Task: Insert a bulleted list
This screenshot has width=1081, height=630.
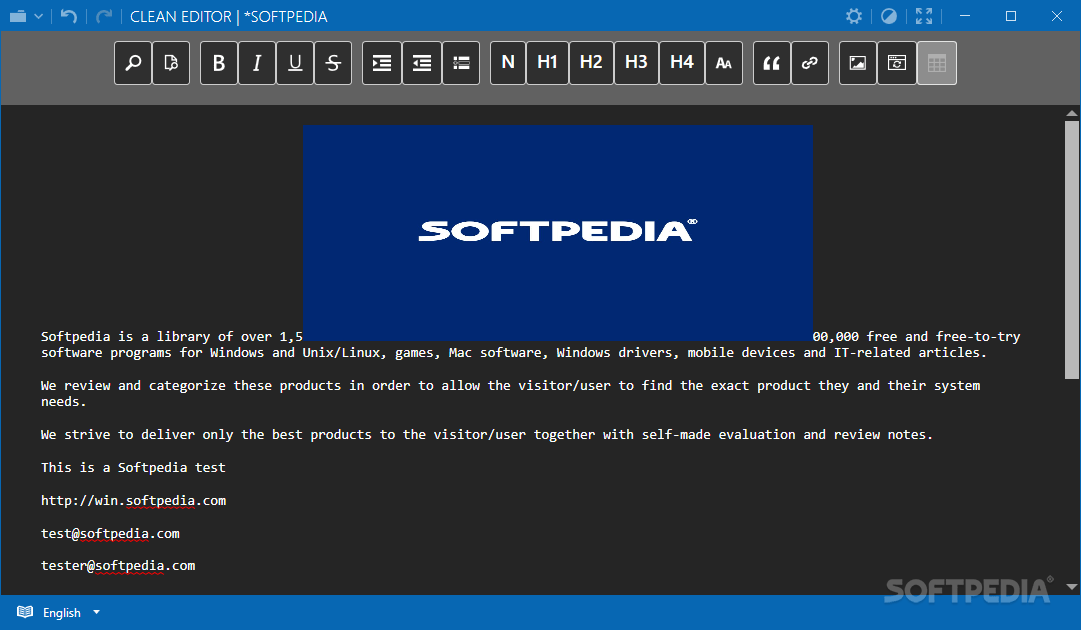Action: 461,63
